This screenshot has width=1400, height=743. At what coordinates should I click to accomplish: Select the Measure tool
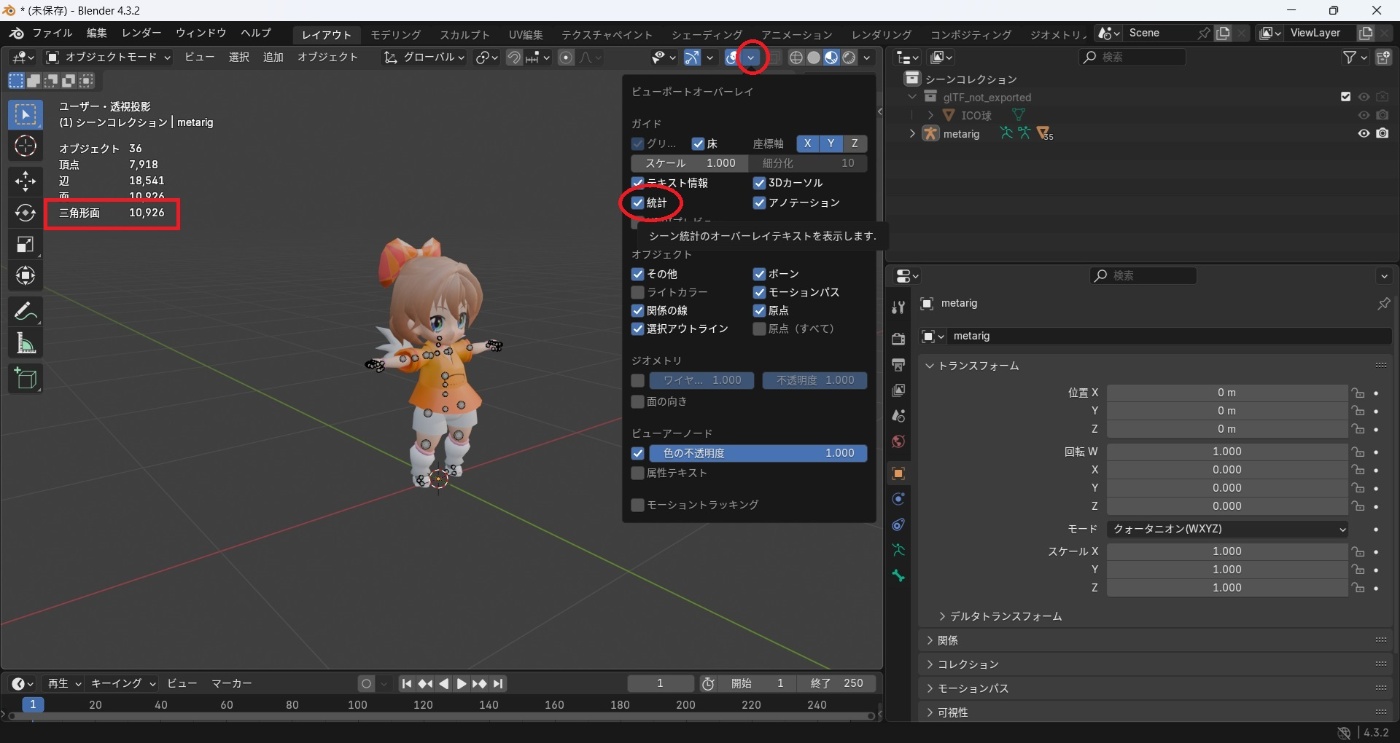pos(26,343)
